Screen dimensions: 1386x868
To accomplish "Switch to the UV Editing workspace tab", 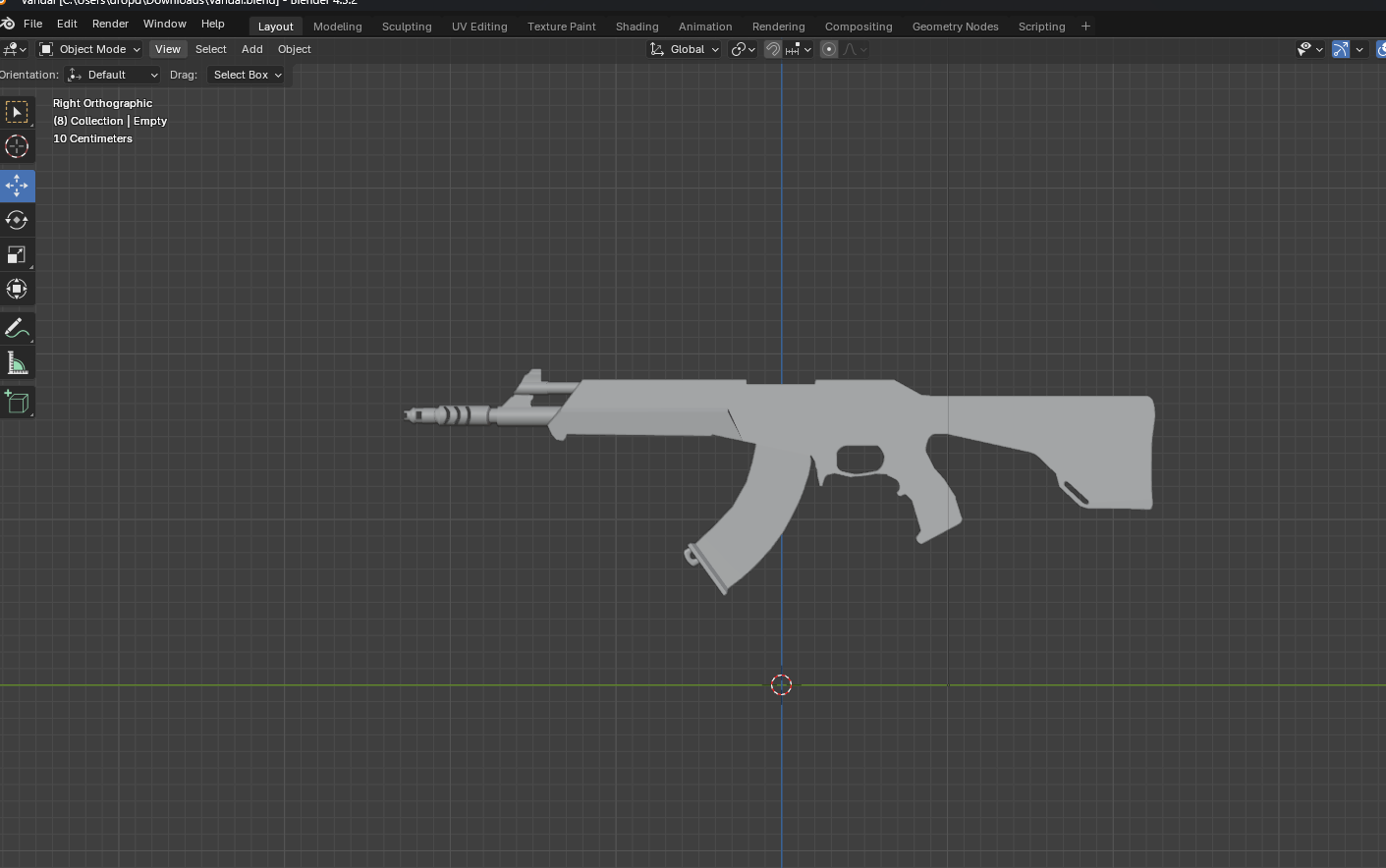I will [x=479, y=27].
